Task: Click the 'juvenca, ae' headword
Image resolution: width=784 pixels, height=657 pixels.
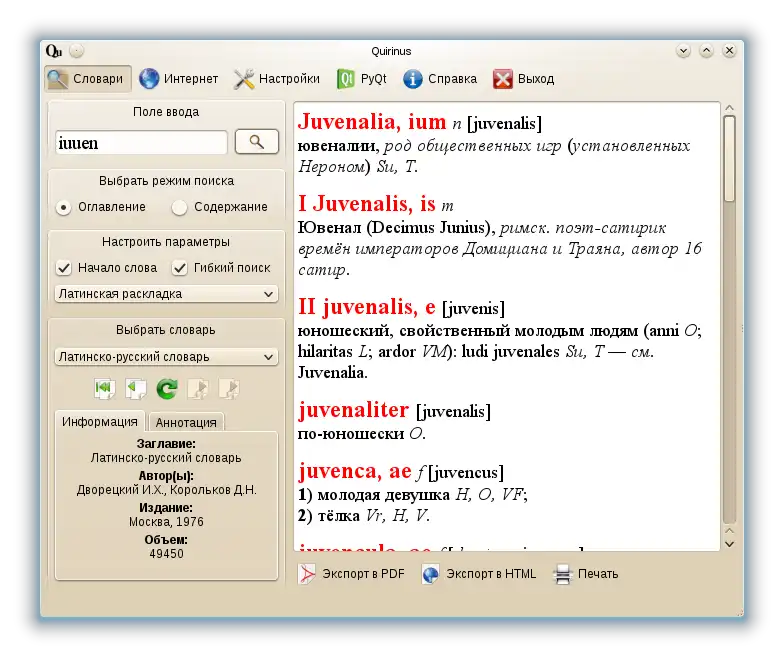Action: (x=354, y=471)
